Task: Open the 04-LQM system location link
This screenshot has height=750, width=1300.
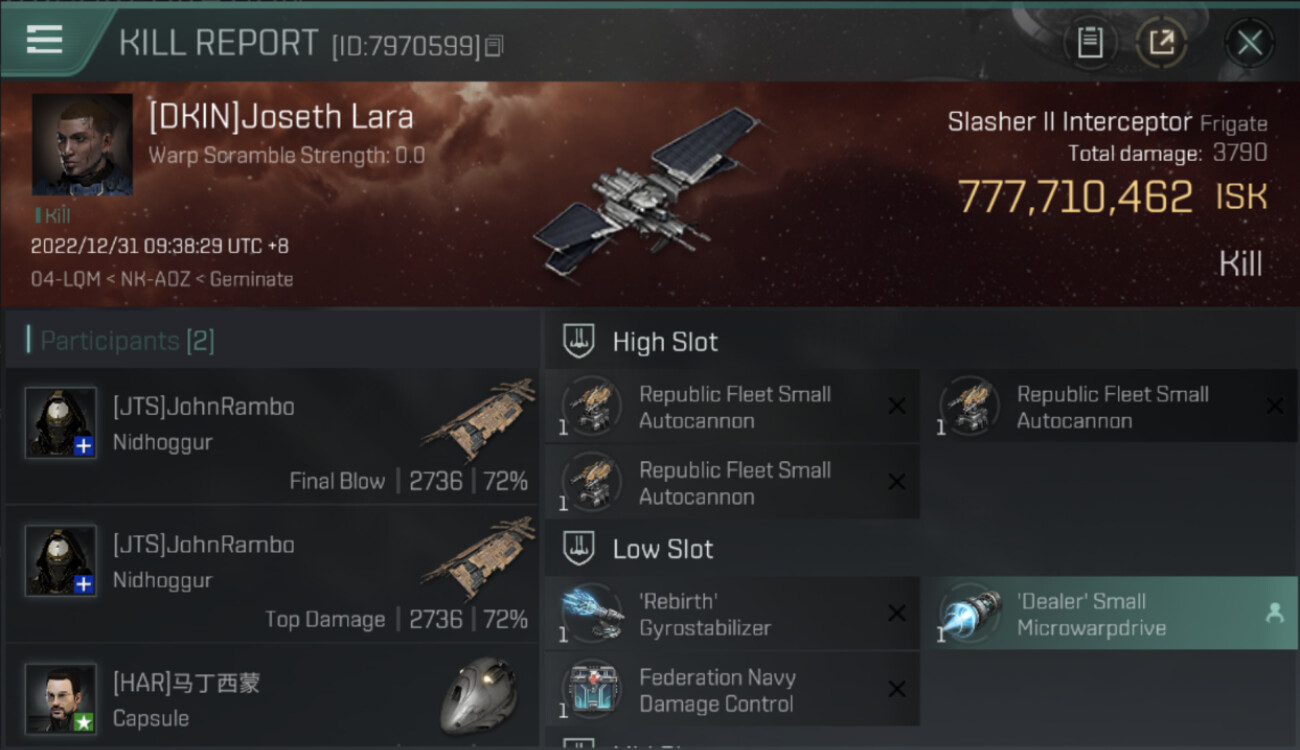Action: [66, 280]
